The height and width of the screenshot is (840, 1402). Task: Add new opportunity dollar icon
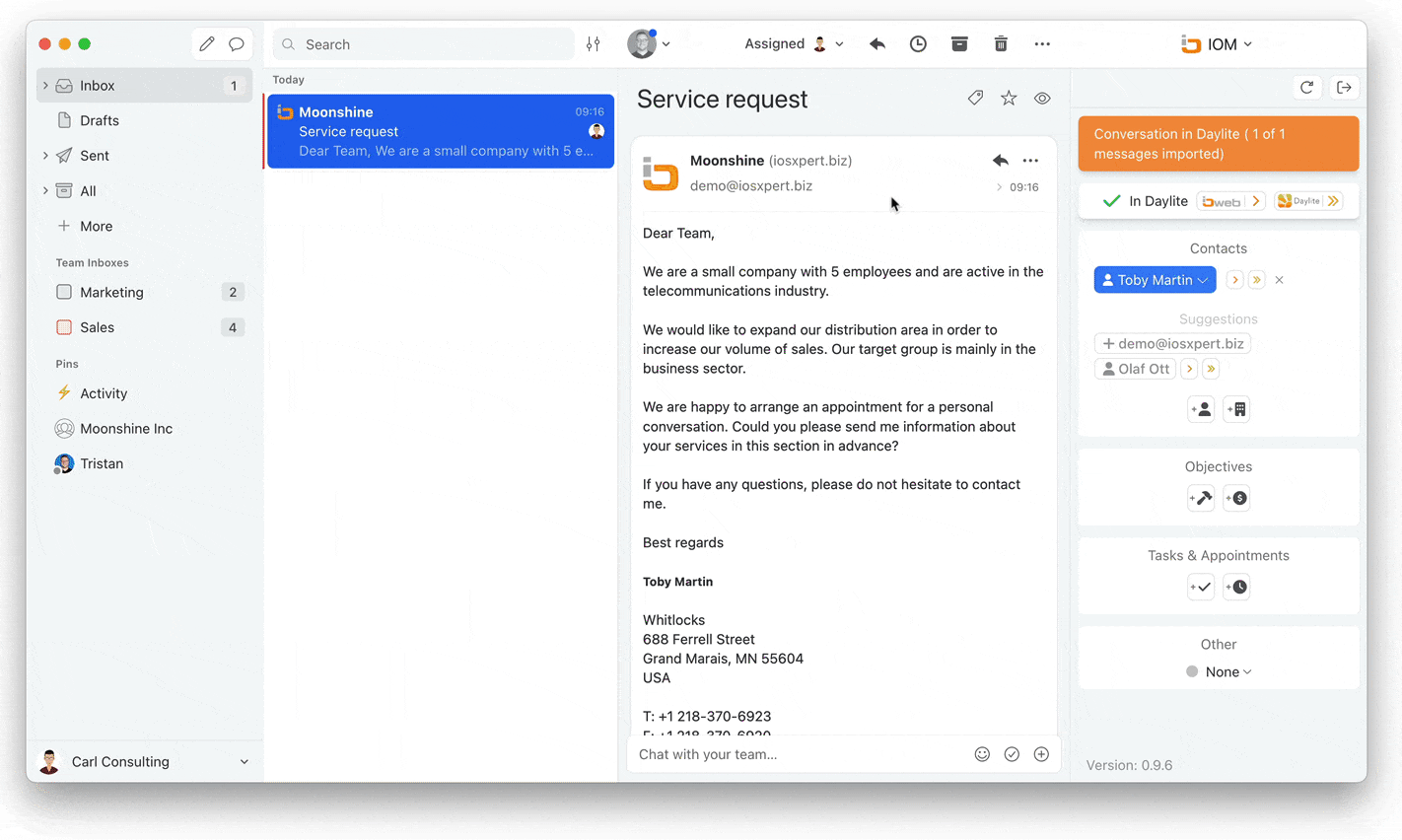(1236, 498)
